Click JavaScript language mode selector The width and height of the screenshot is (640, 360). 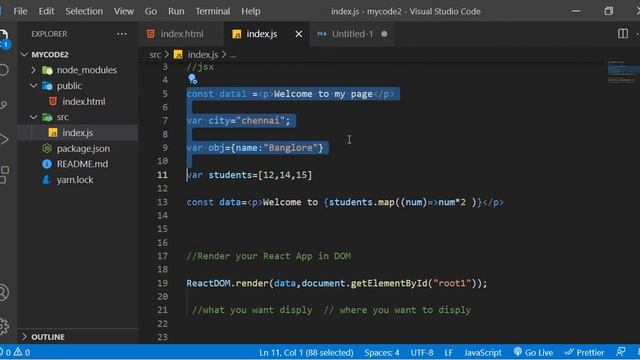pyautogui.click(x=482, y=352)
